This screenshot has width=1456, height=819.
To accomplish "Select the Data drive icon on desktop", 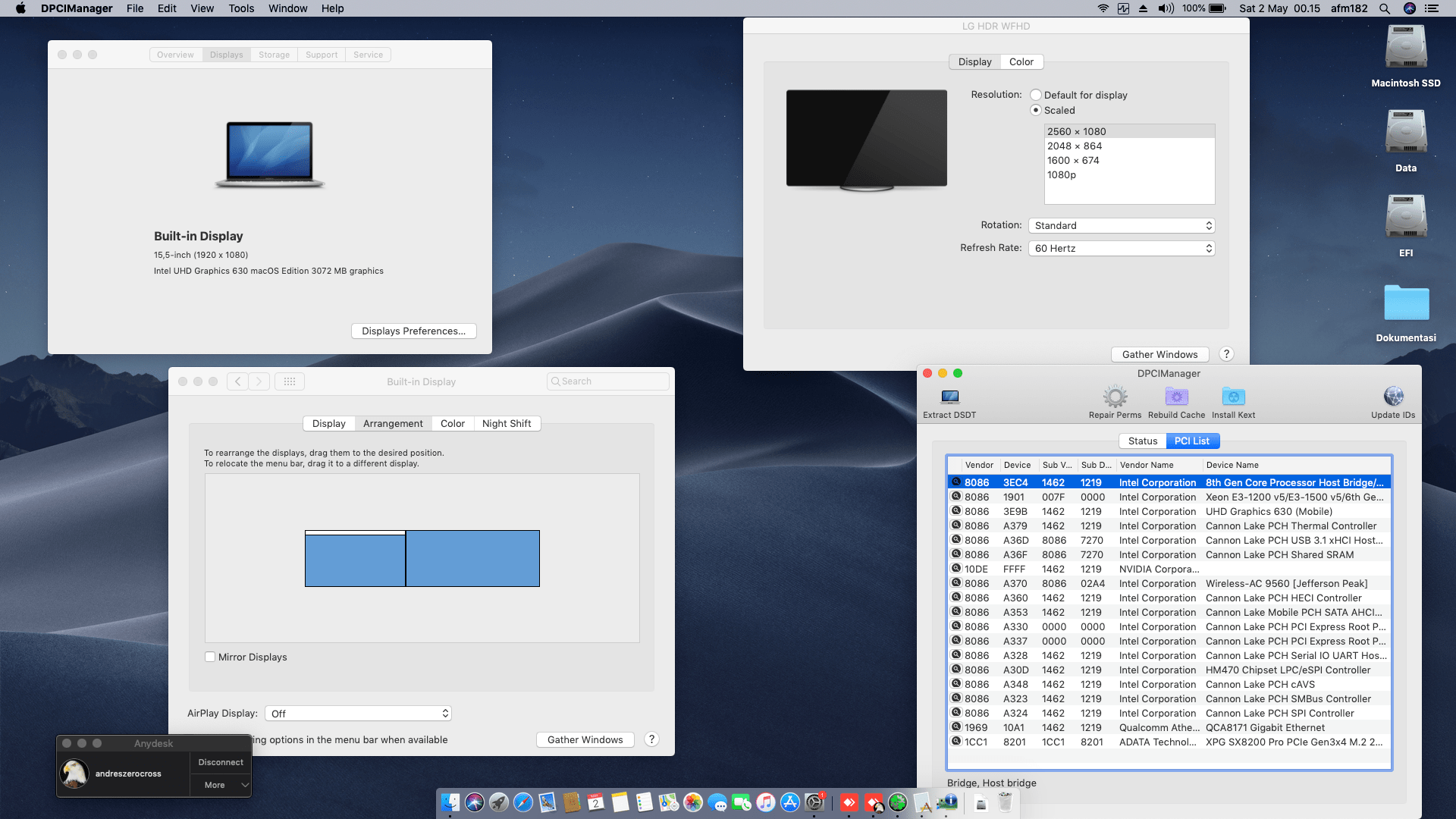I will [x=1406, y=133].
